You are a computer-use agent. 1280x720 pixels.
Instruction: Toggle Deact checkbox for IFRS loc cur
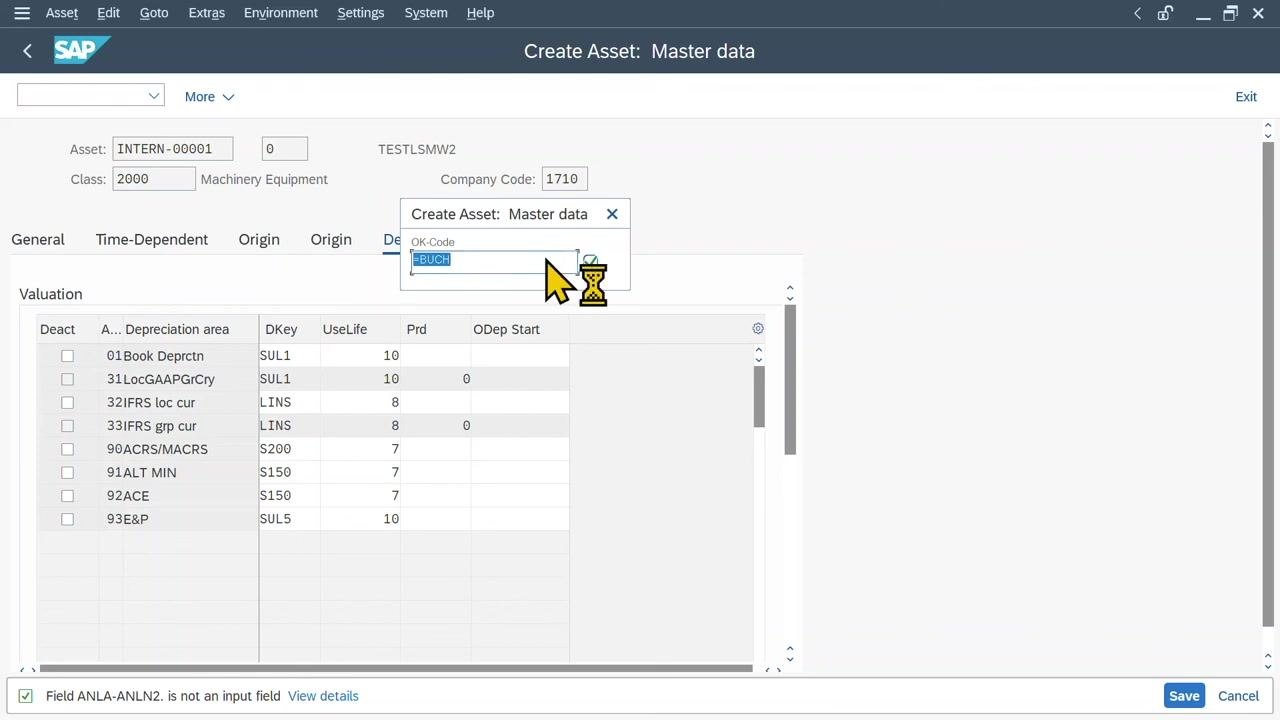pyautogui.click(x=67, y=402)
